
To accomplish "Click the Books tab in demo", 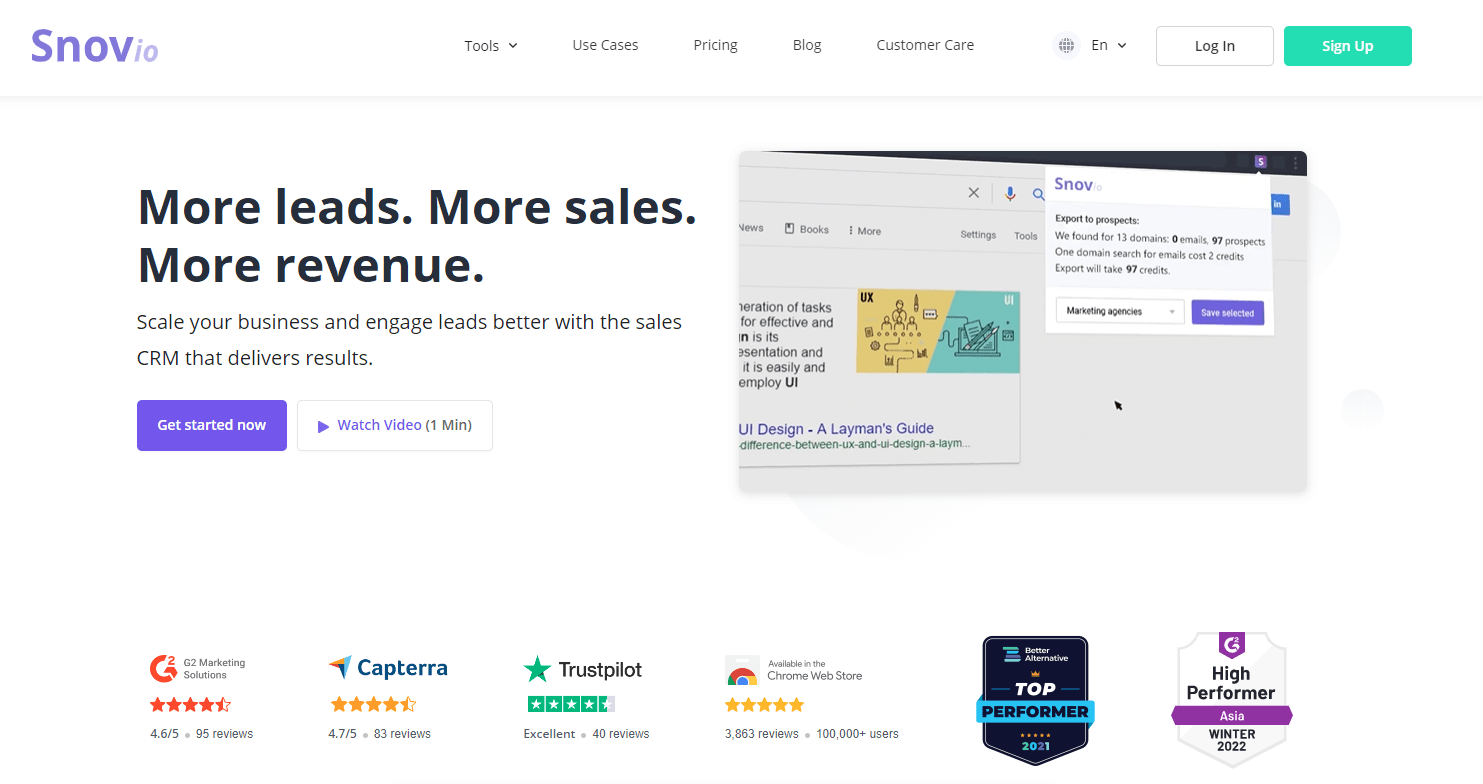I will click(x=807, y=229).
